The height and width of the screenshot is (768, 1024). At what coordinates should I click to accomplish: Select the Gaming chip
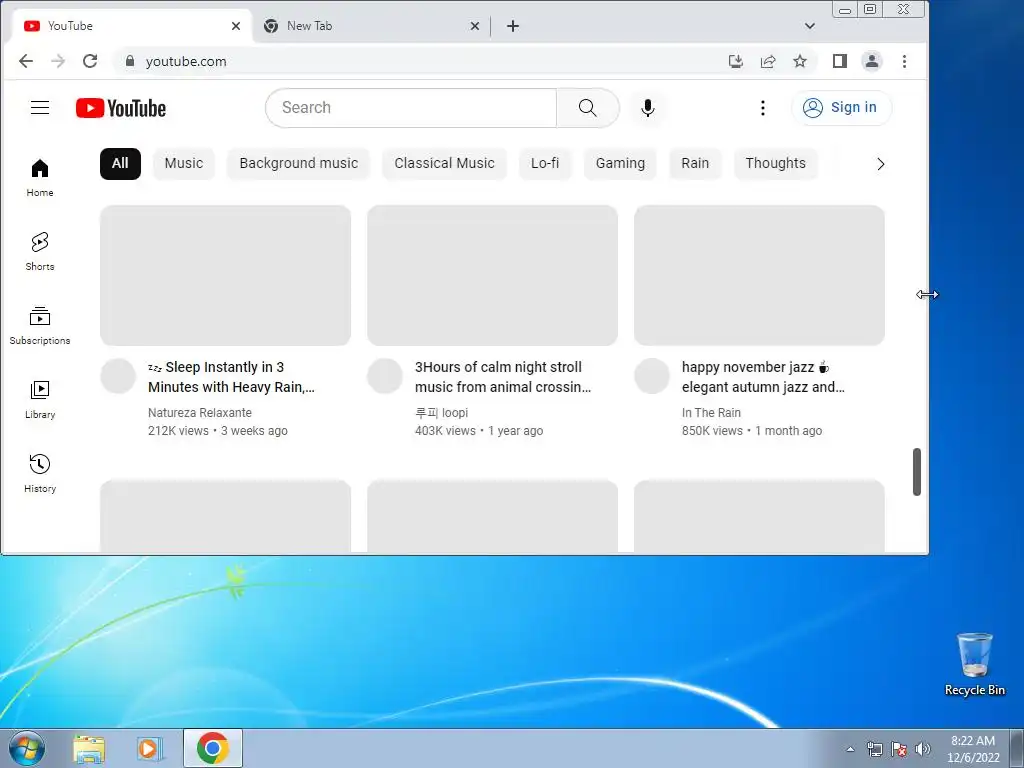(x=620, y=163)
